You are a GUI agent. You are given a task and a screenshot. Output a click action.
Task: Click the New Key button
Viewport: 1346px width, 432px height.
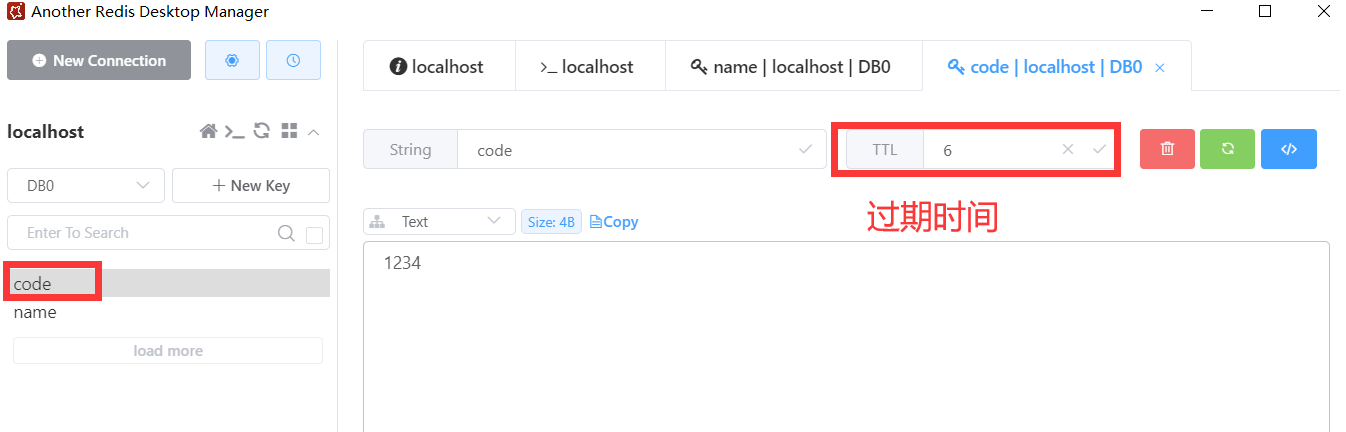click(251, 185)
